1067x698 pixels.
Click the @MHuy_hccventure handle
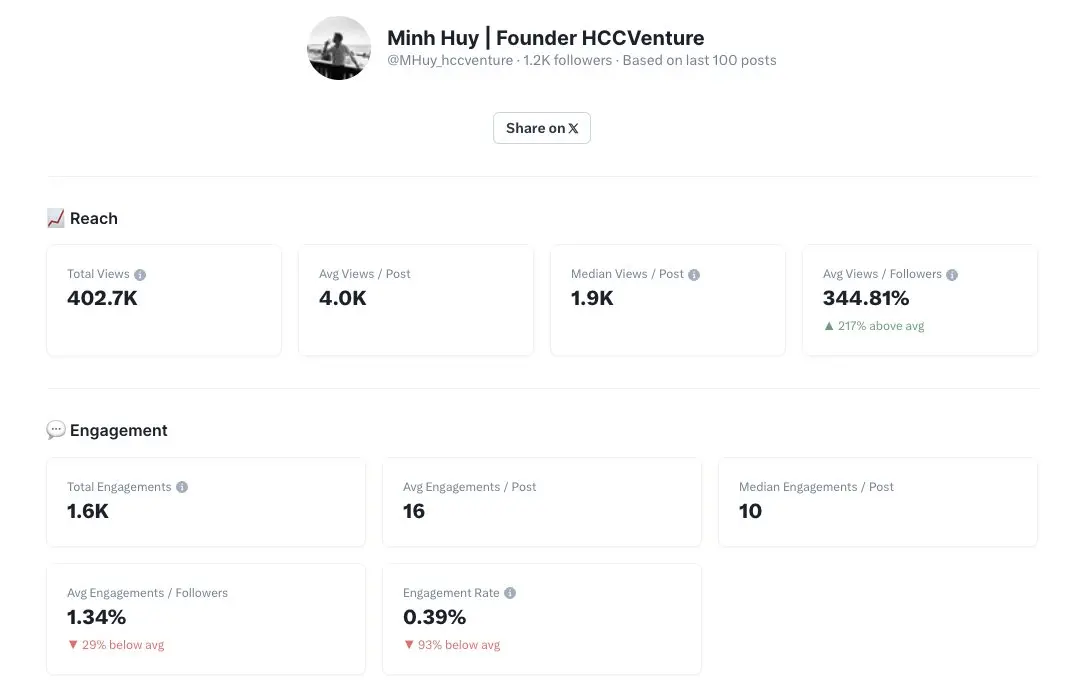450,61
